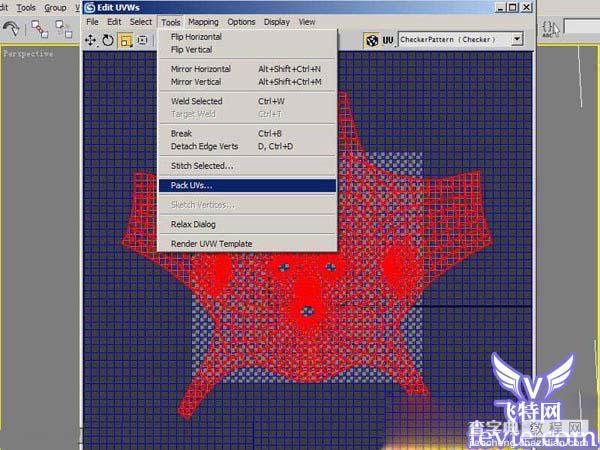Choose Pack UVs... menu entry
Image resolution: width=600 pixels, height=450 pixels.
(247, 186)
